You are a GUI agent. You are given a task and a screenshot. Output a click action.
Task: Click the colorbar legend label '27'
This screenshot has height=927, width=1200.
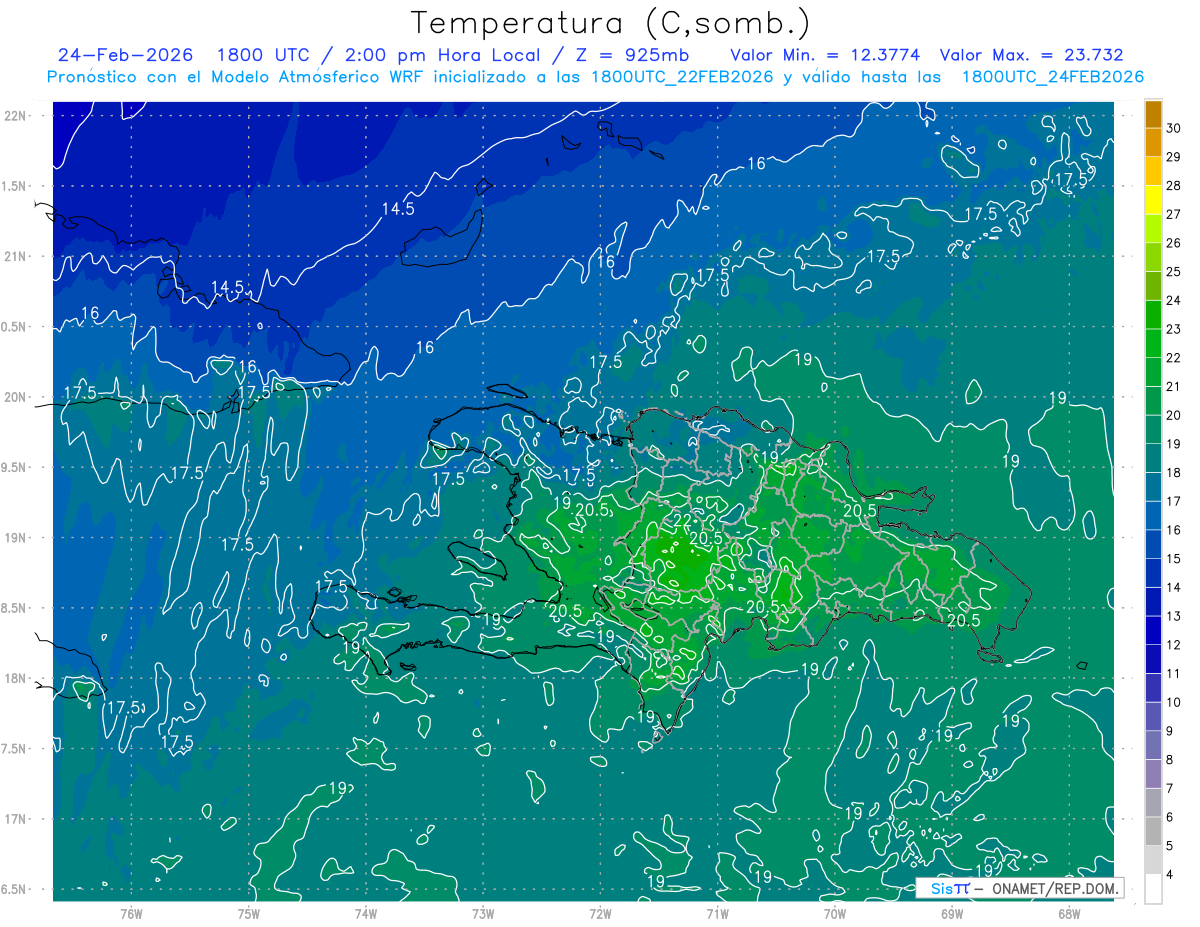1173,214
